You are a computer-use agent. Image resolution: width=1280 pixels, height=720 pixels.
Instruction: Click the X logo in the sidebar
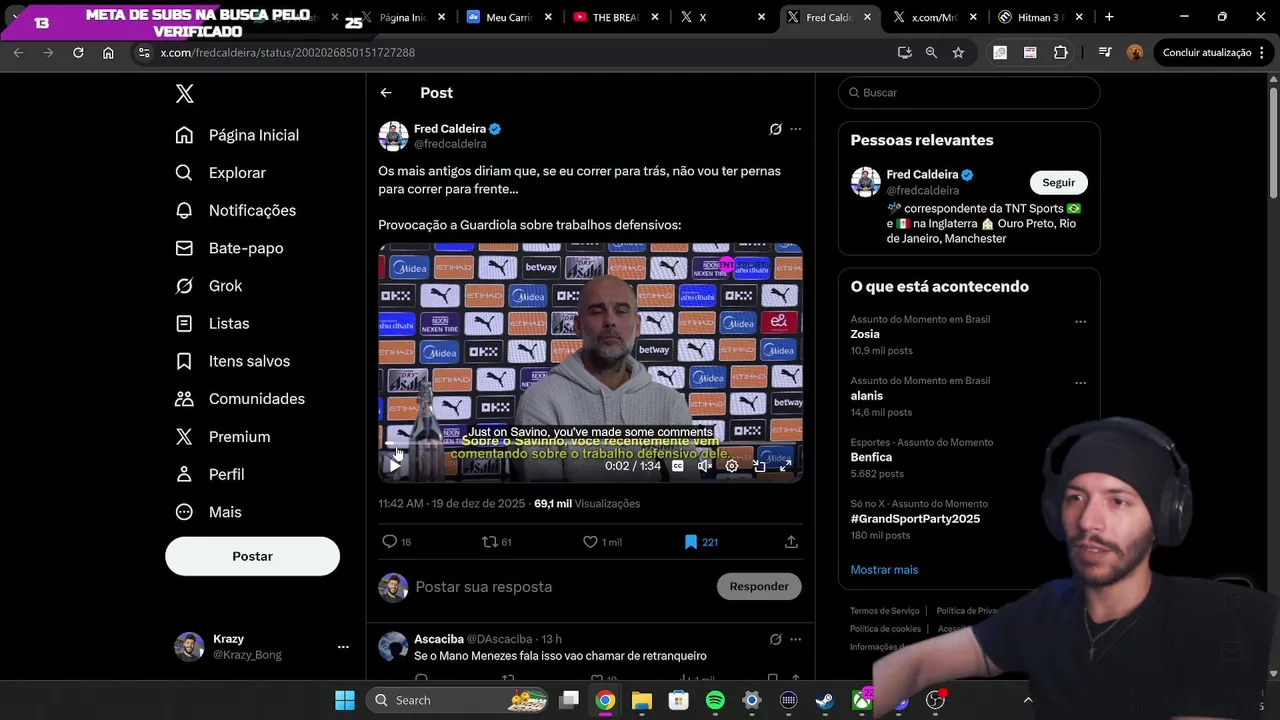[x=184, y=93]
